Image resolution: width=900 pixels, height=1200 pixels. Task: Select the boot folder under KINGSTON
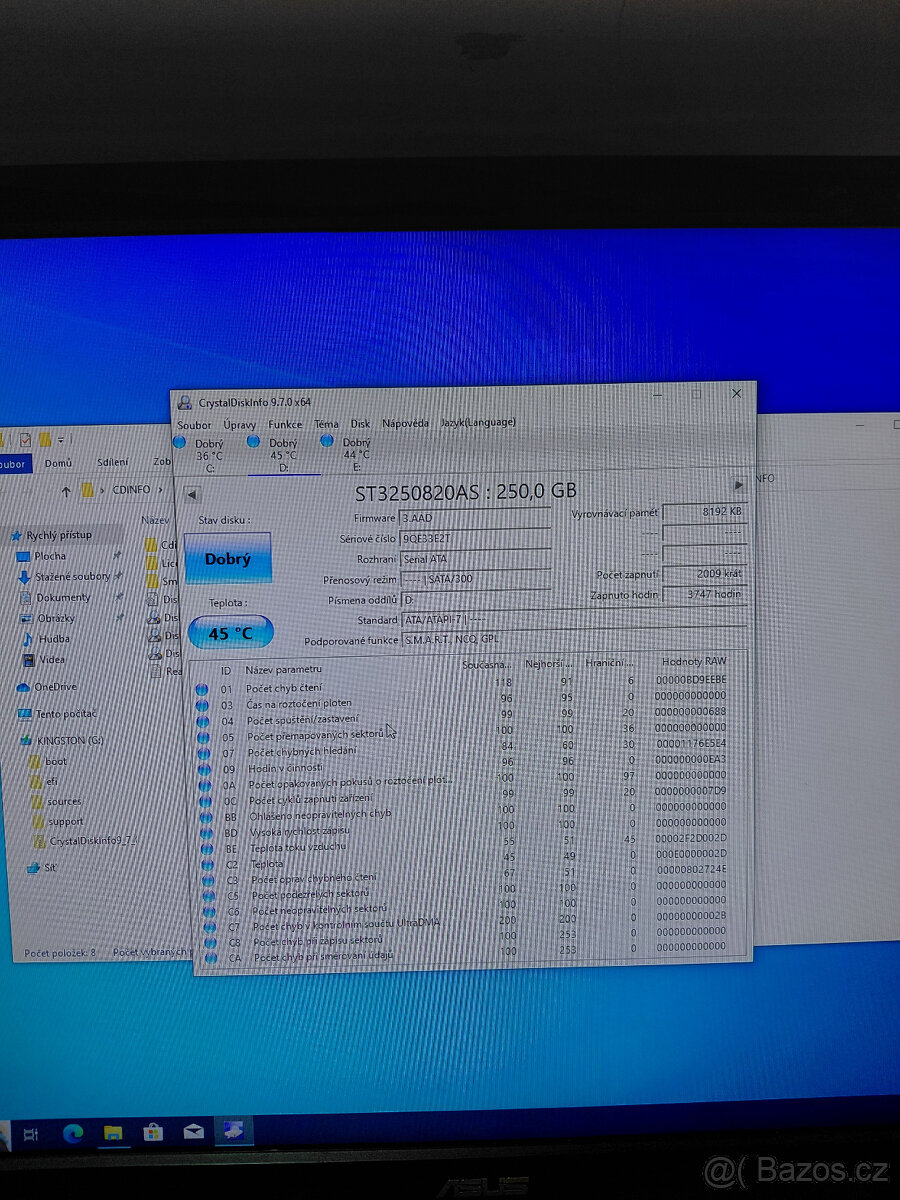tap(51, 761)
